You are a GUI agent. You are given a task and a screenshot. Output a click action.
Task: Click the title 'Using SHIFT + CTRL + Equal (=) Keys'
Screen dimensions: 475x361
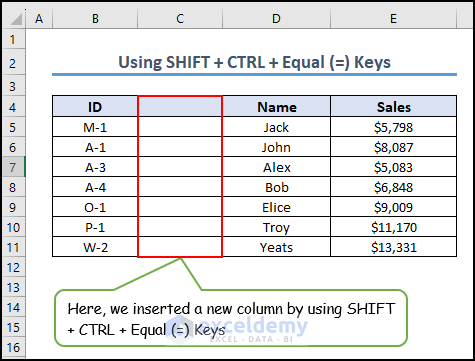coord(254,62)
